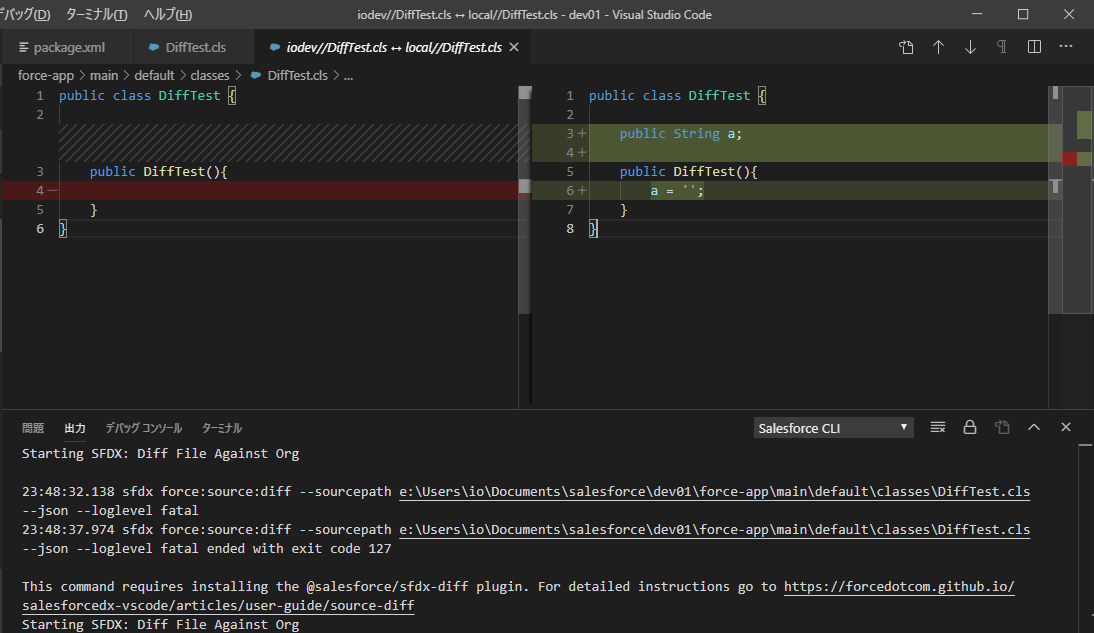The width and height of the screenshot is (1094, 633).
Task: Click the right diff pane scrollbar
Action: pyautogui.click(x=1055, y=200)
